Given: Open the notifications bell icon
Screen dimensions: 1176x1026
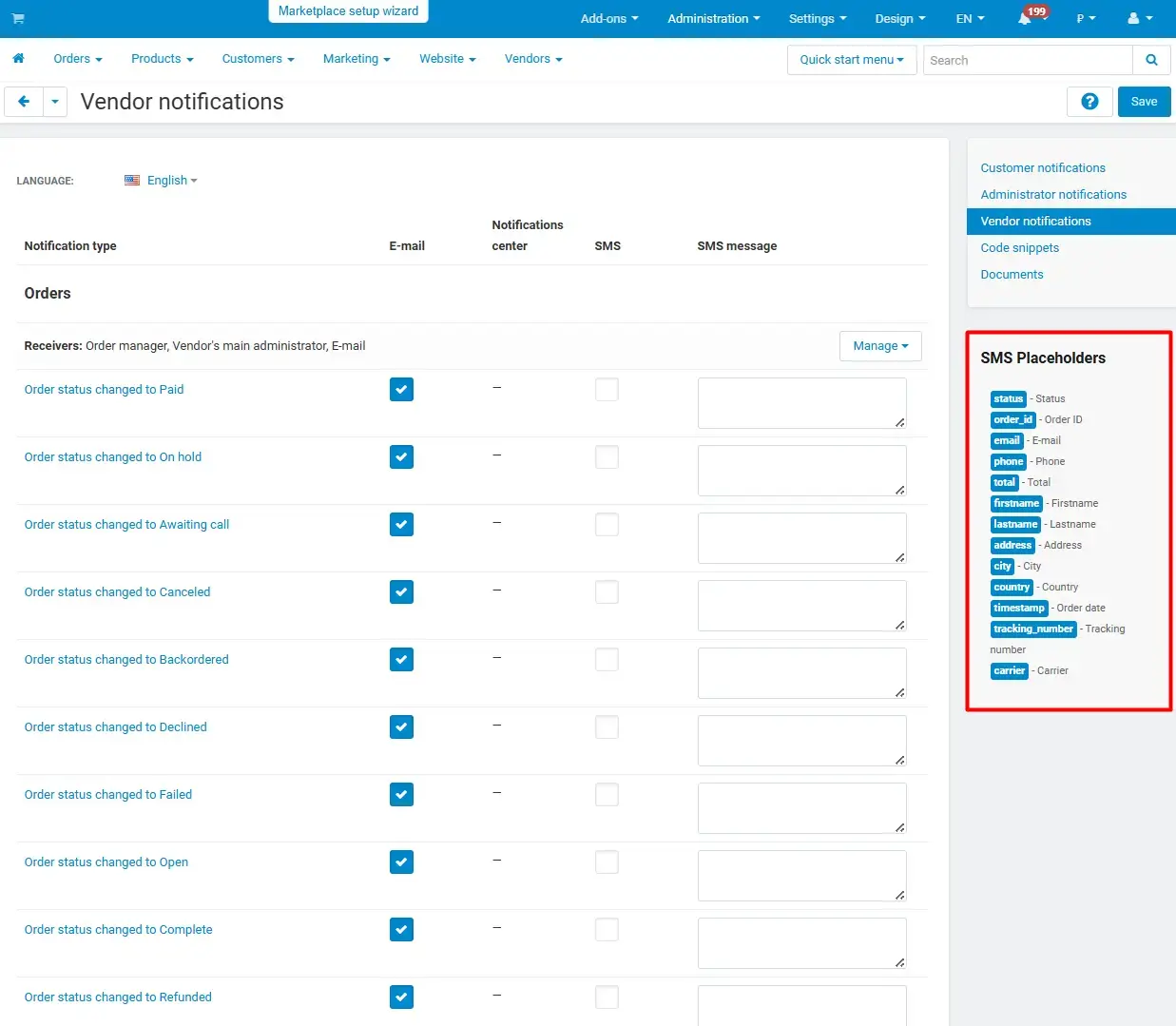Looking at the screenshot, I should click(x=1025, y=18).
